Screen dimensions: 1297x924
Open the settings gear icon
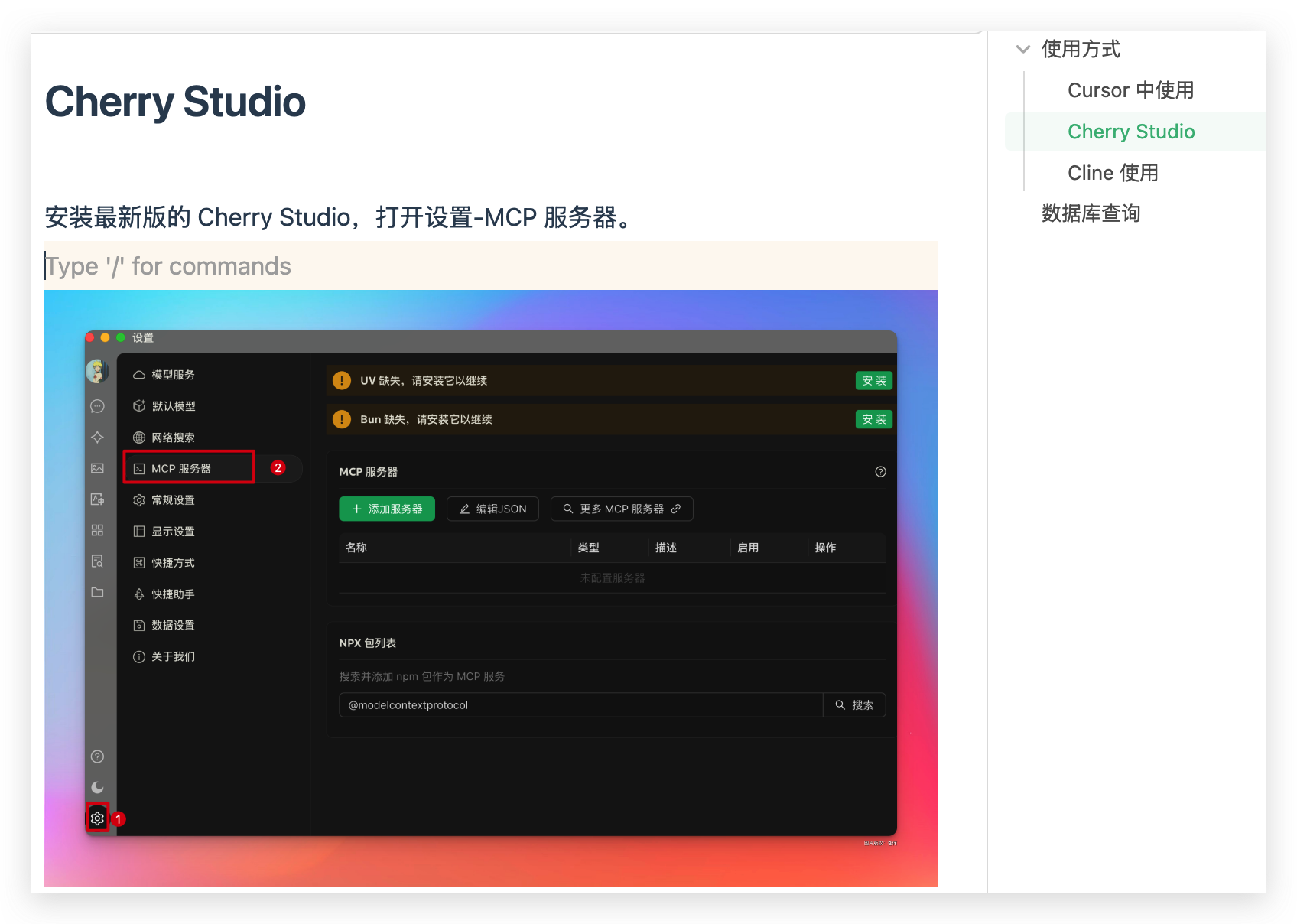(97, 818)
